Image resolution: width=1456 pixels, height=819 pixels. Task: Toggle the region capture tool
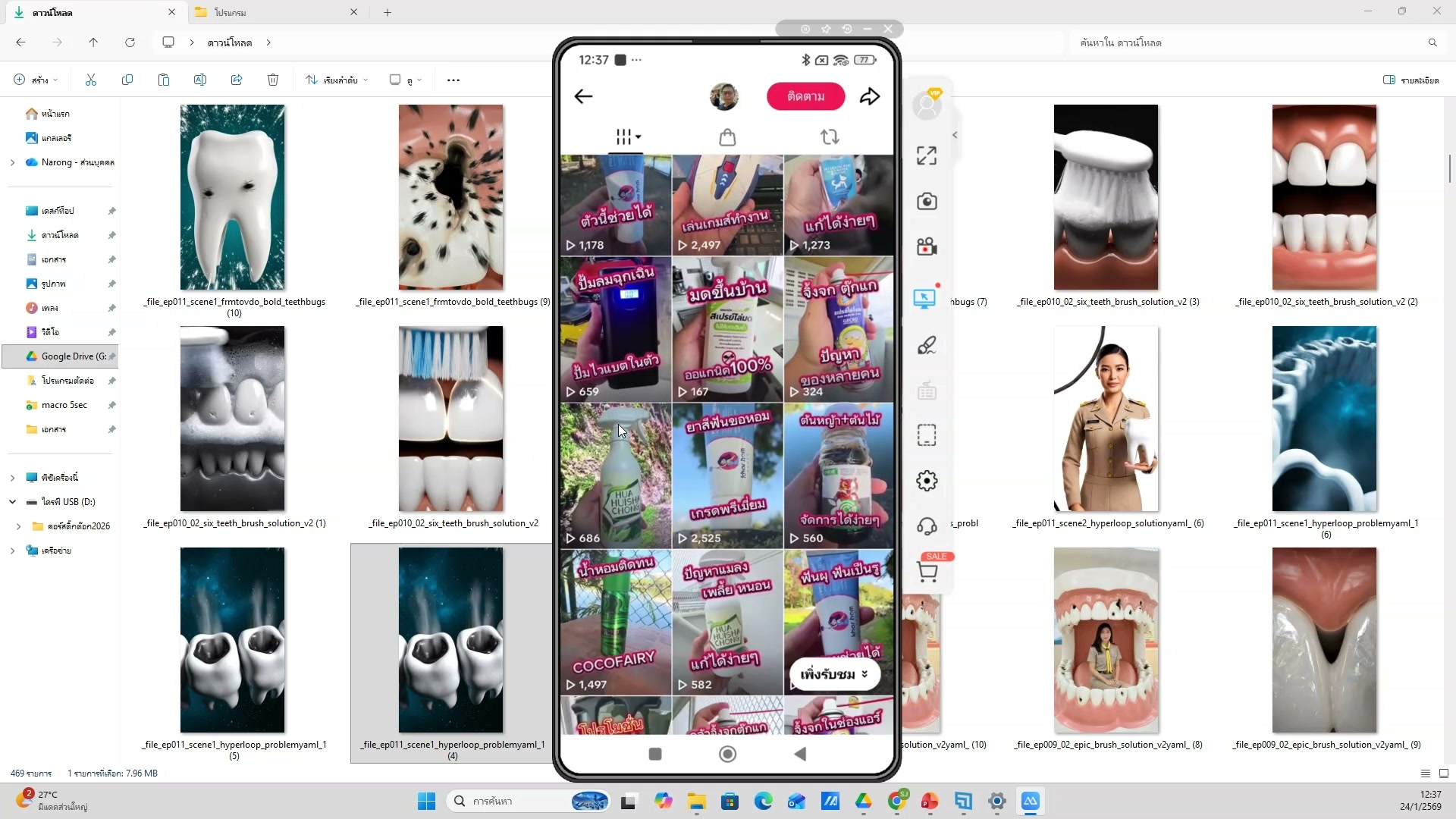coord(927,435)
